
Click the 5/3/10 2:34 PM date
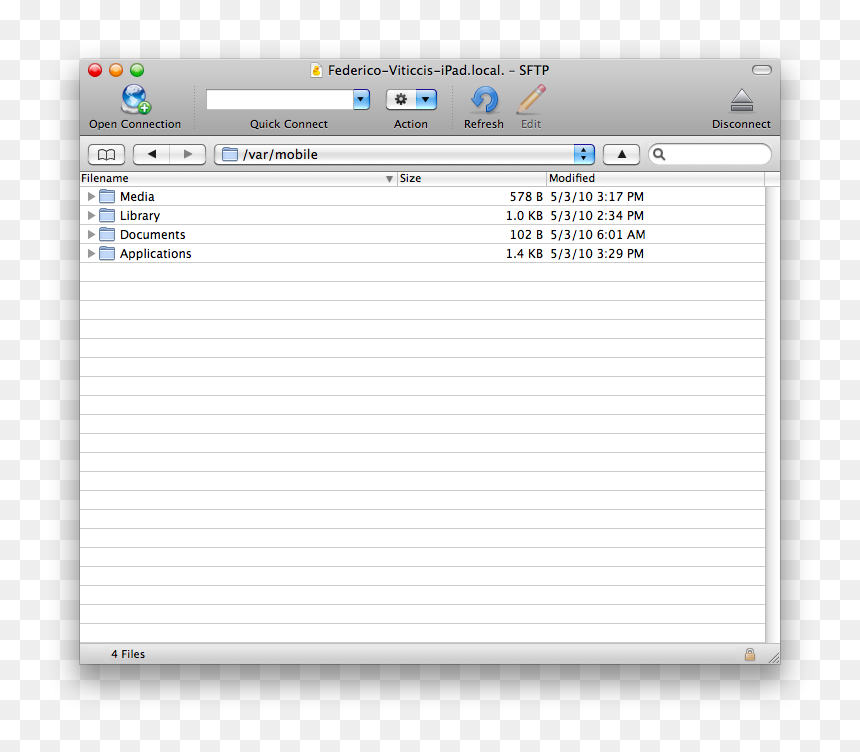click(x=597, y=216)
